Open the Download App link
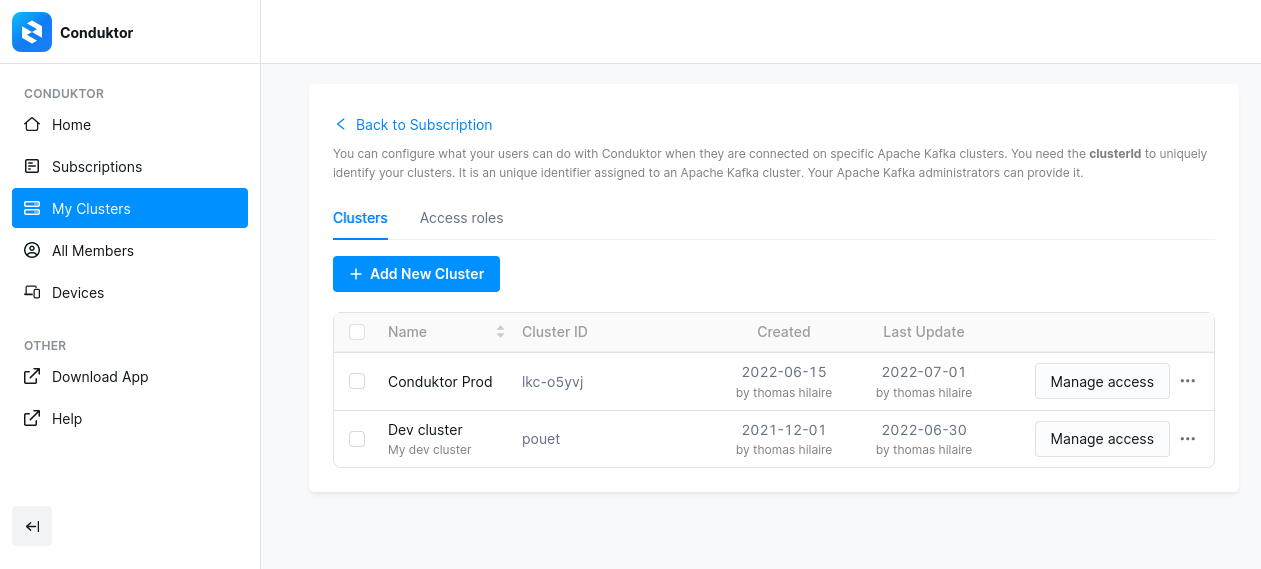Screen dimensions: 1261x569 [x=130, y=377]
